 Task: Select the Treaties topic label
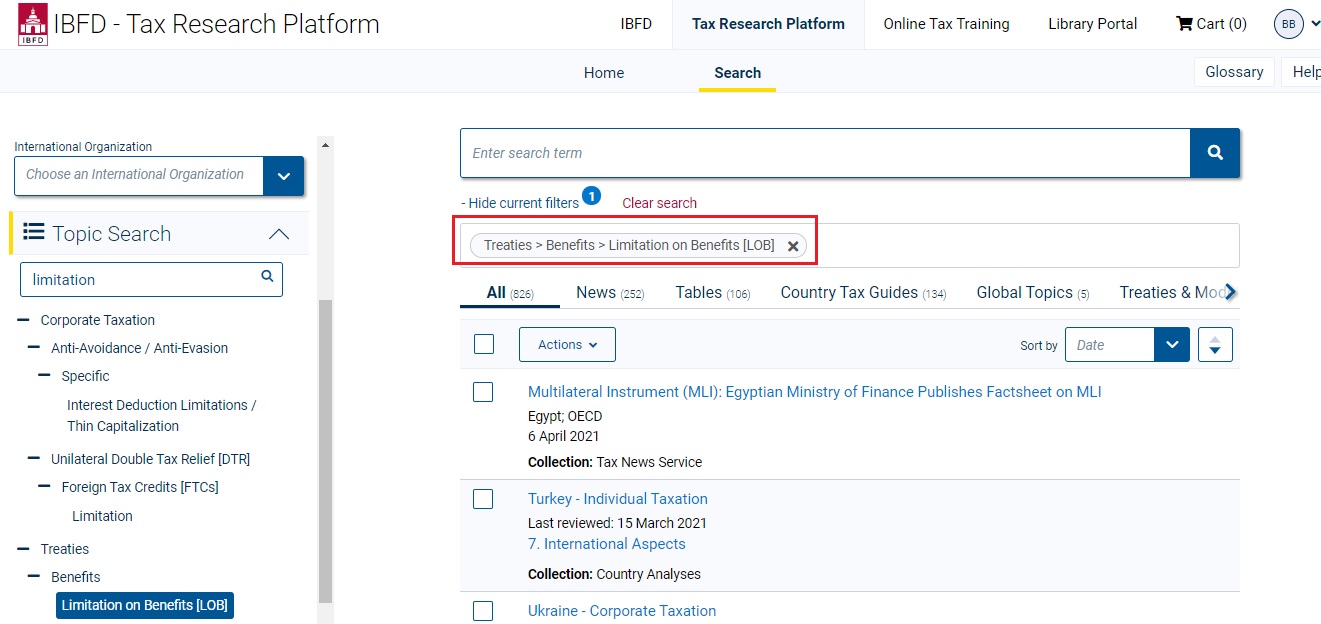(x=65, y=549)
